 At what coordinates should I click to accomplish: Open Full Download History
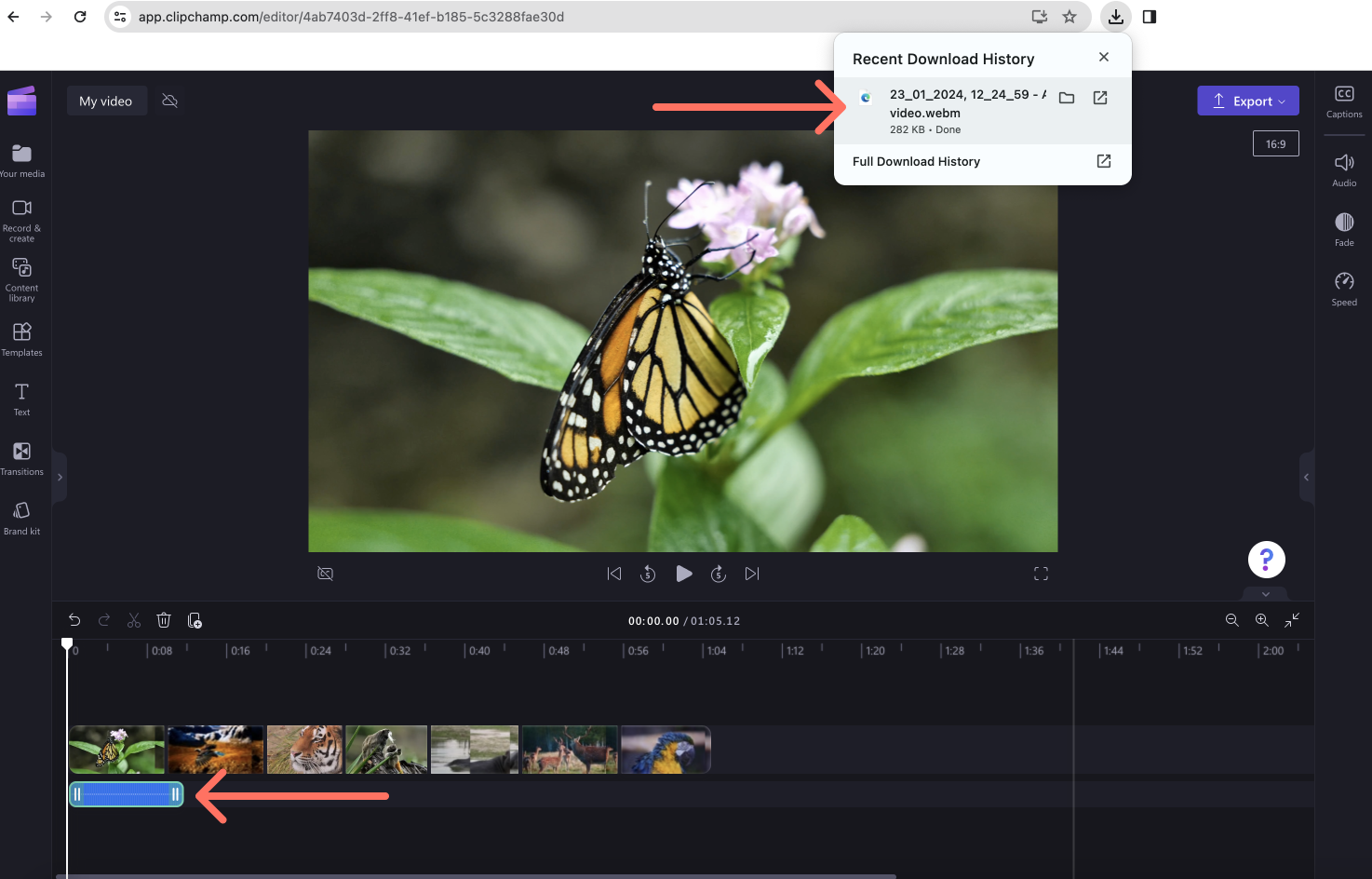[x=982, y=161]
